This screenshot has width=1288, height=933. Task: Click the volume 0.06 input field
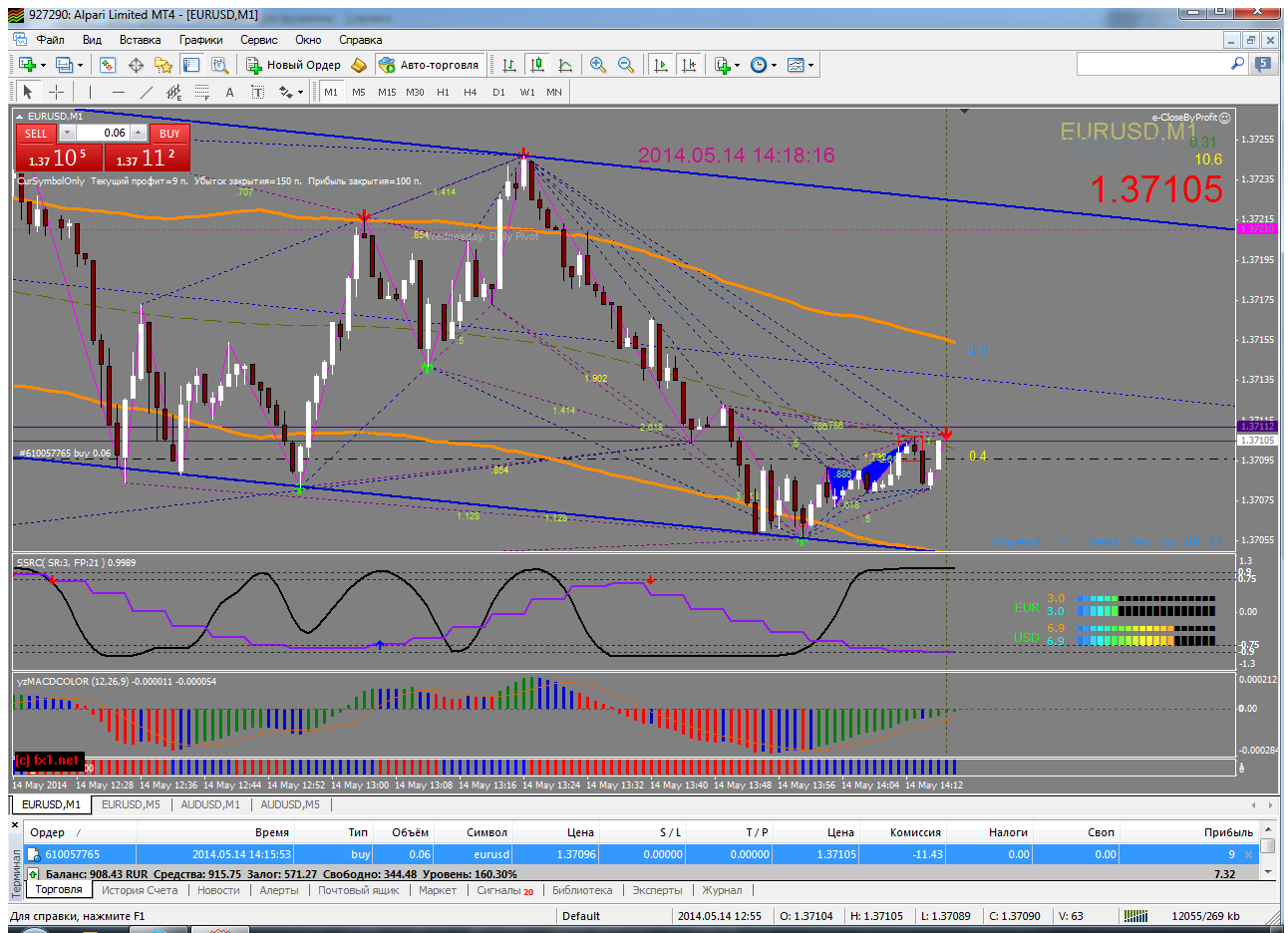pos(102,133)
